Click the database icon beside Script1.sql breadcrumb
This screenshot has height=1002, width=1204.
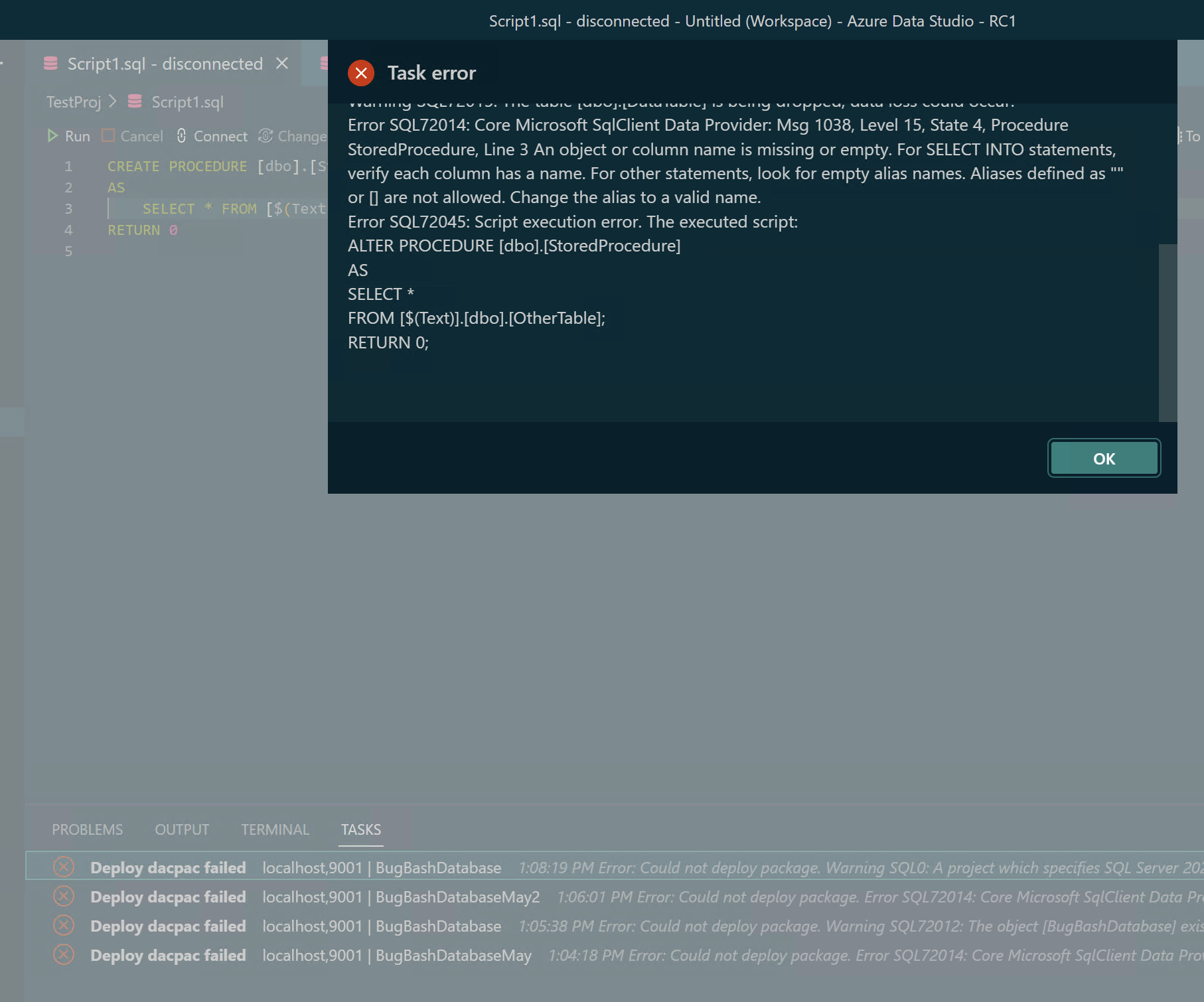(x=134, y=102)
